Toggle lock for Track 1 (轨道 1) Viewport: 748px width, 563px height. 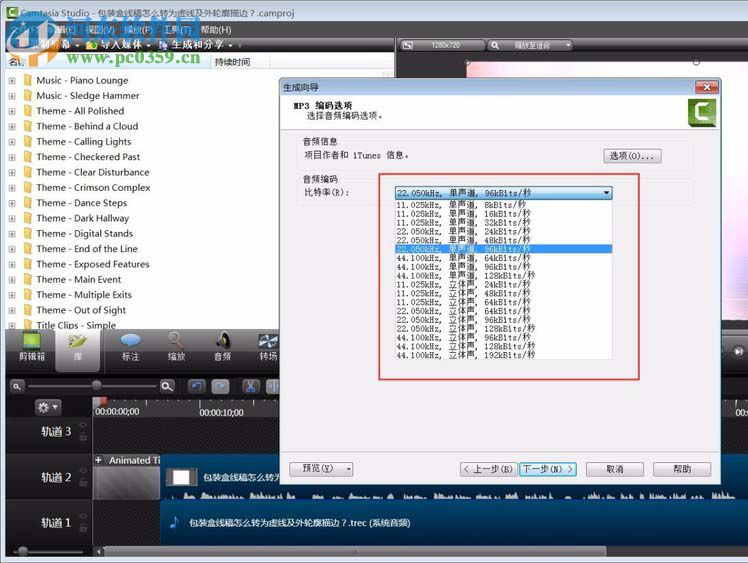click(83, 528)
